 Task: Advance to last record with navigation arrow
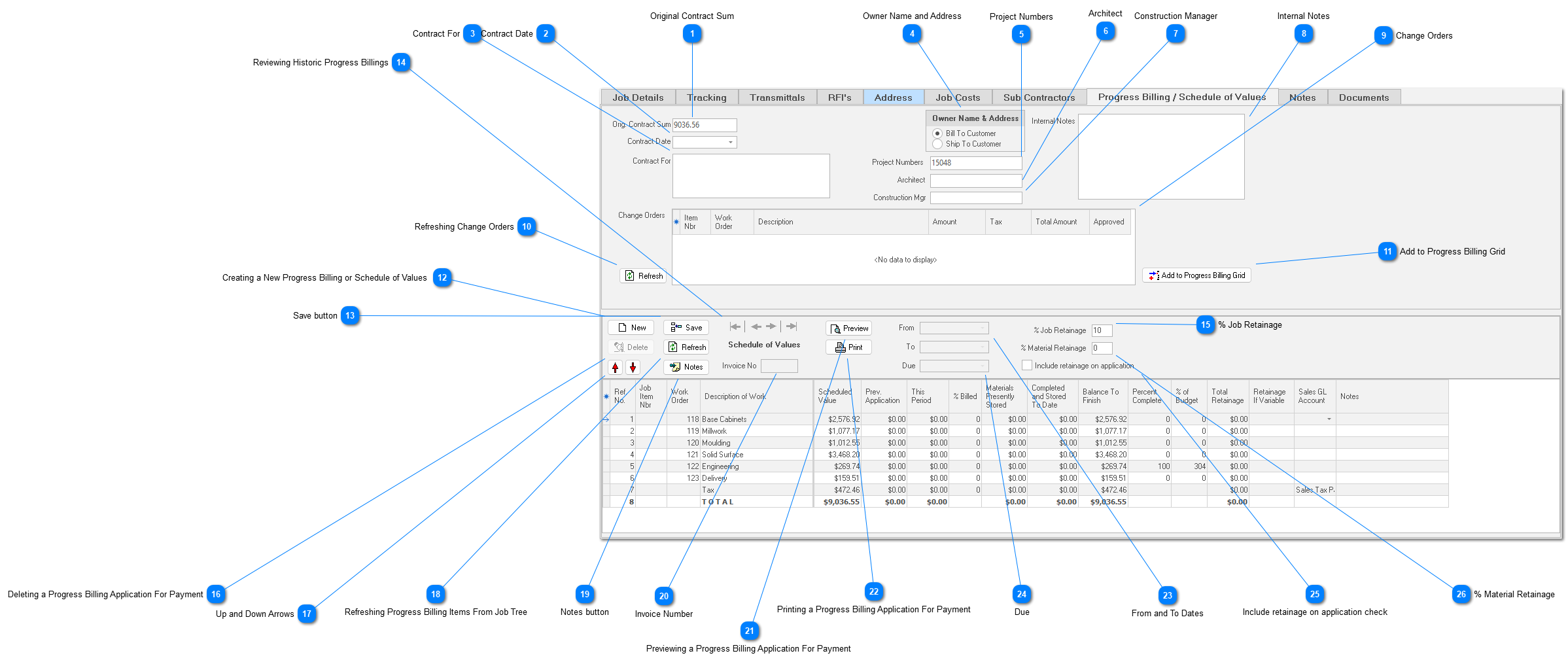click(791, 326)
